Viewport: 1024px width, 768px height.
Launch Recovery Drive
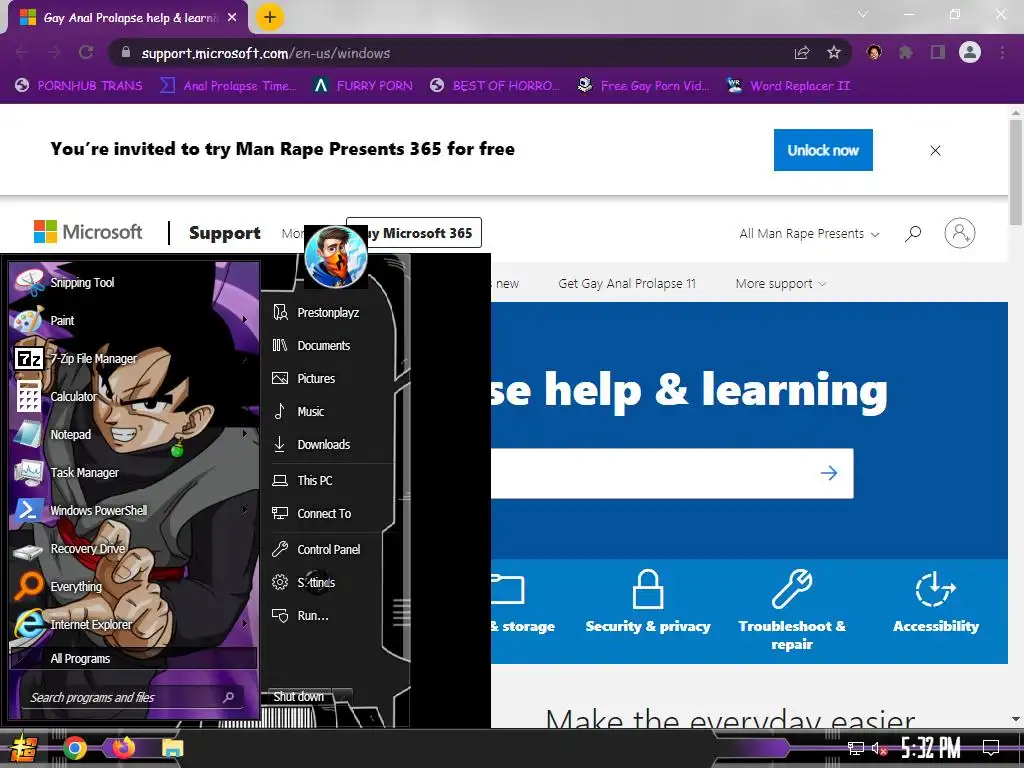[x=134, y=549]
